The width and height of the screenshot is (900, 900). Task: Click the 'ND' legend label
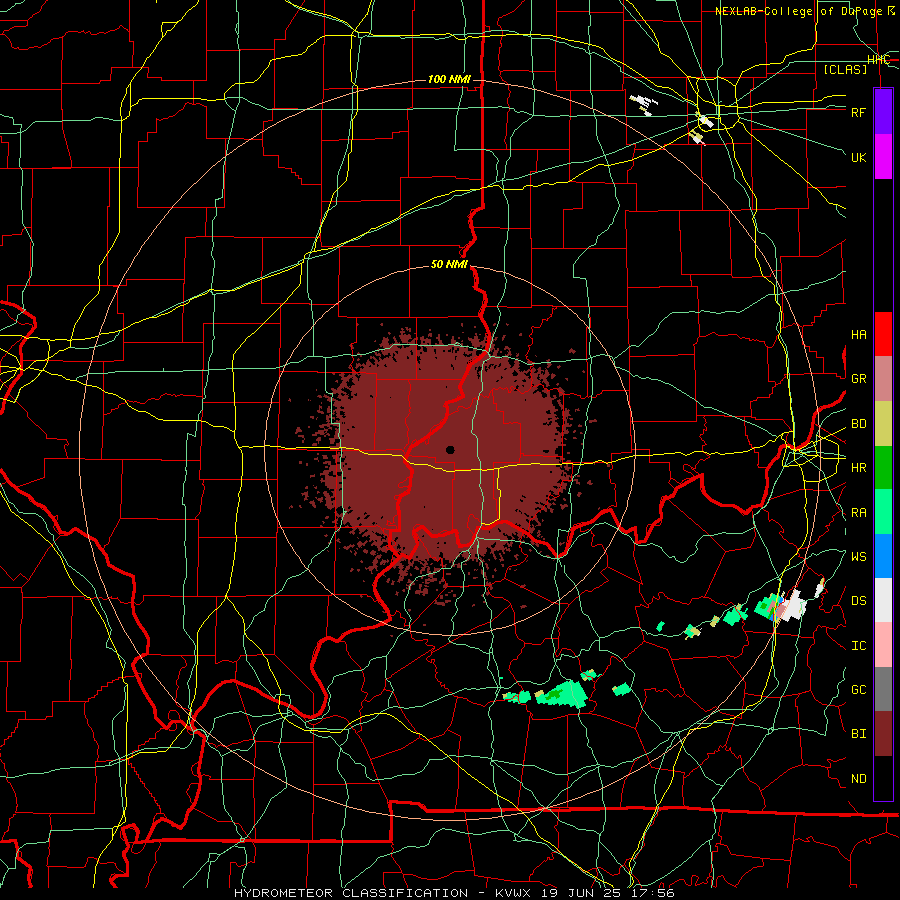[858, 779]
